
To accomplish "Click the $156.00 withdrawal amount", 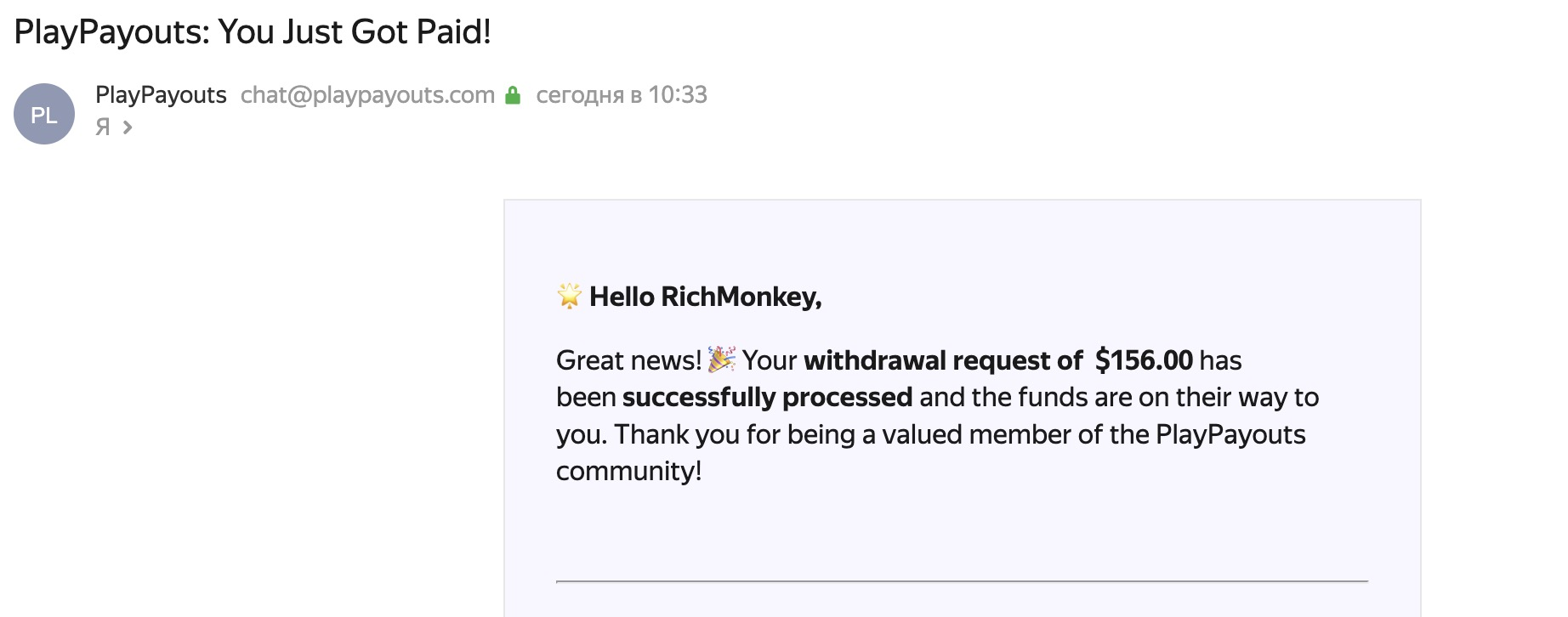I will (x=1144, y=360).
